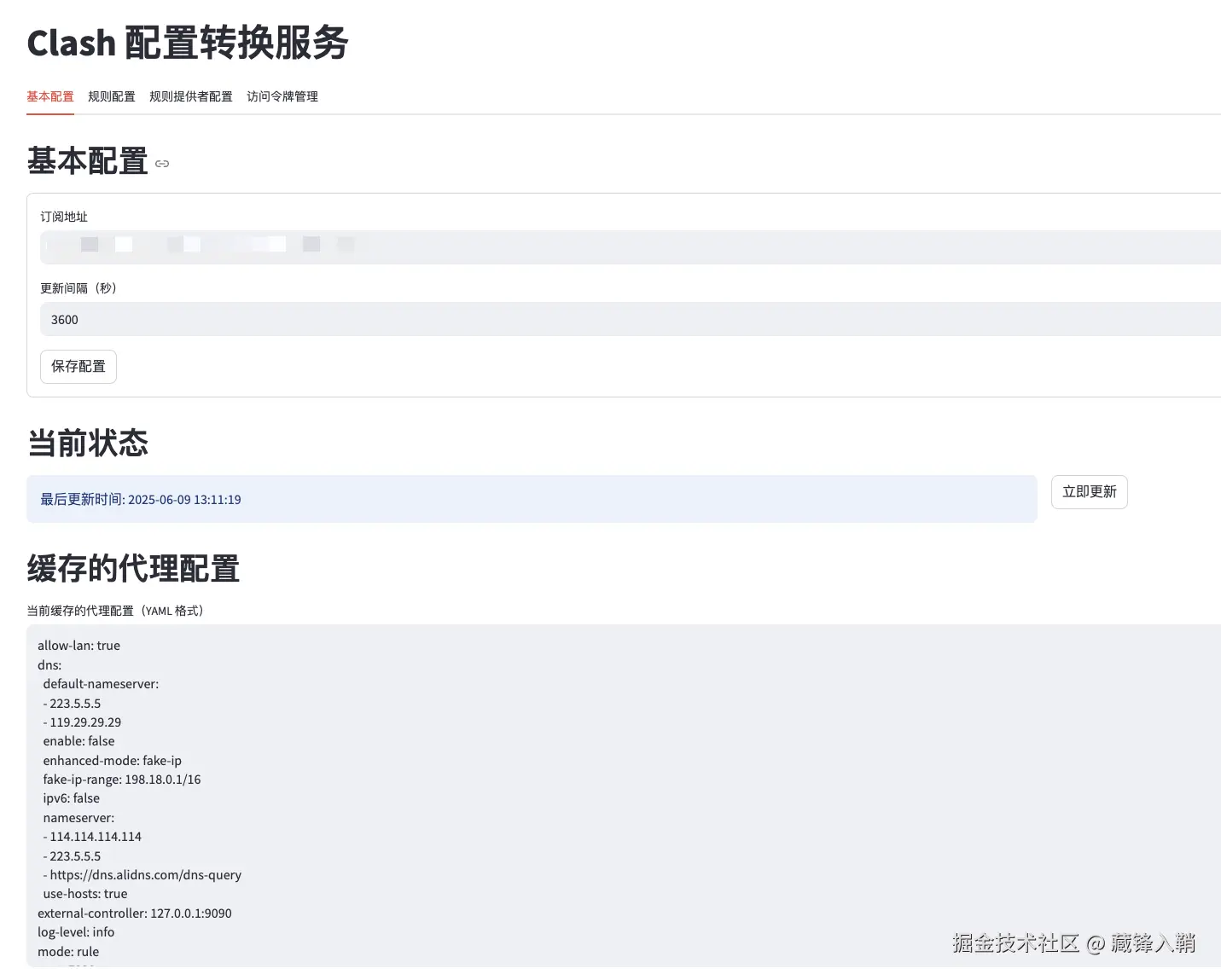
Task: Click the 保存配置 button
Action: (78, 367)
